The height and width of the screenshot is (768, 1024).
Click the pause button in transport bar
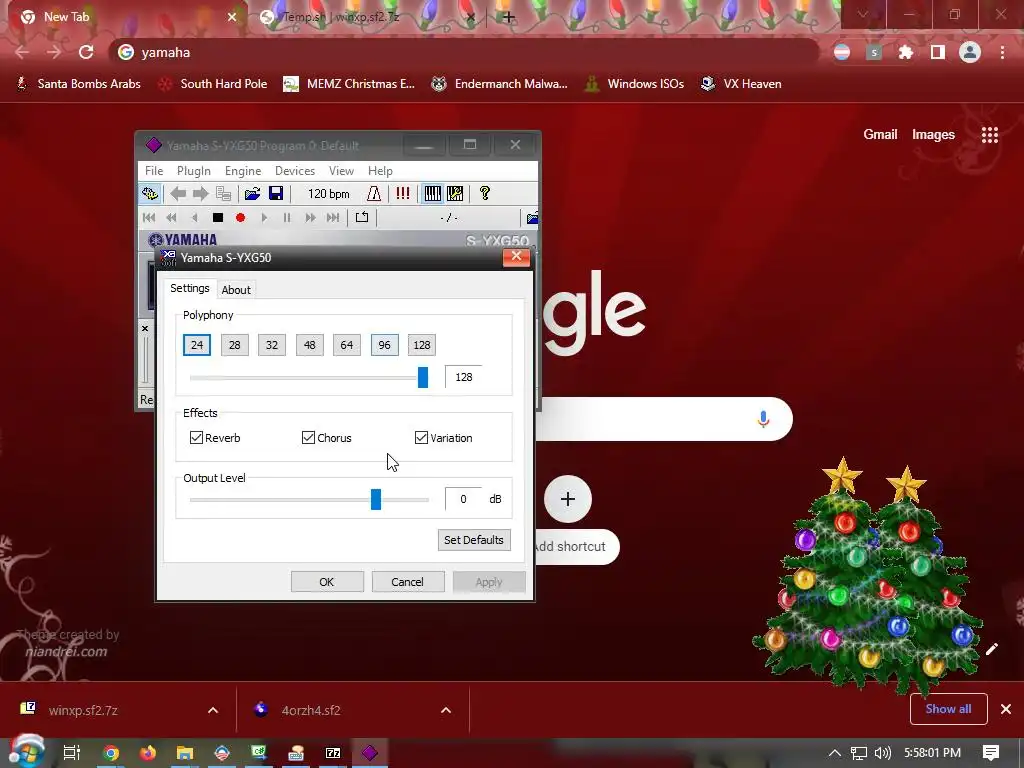coord(287,218)
